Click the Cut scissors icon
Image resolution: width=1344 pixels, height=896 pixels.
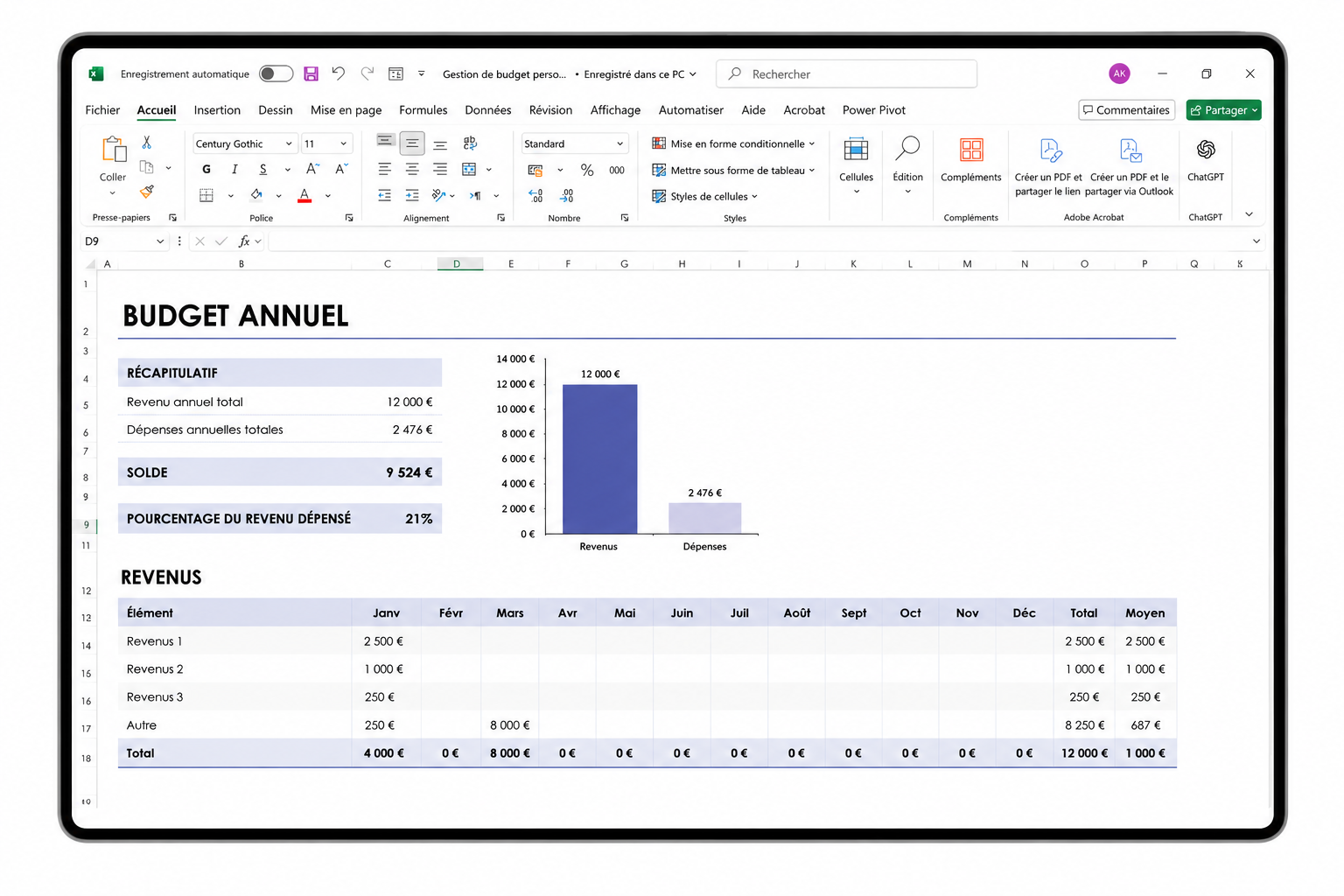click(147, 142)
